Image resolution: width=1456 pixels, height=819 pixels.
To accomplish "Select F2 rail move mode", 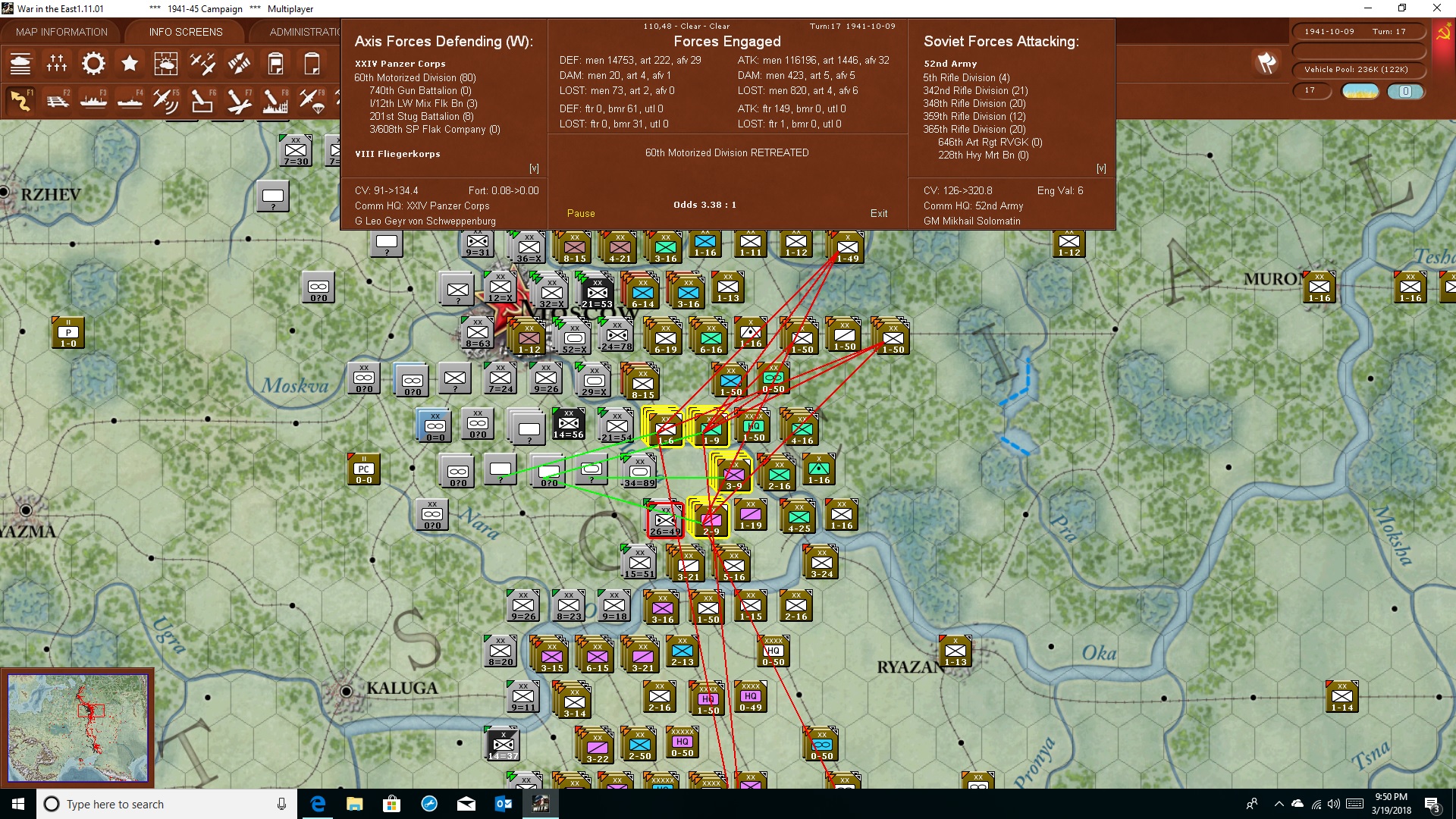I will (57, 100).
